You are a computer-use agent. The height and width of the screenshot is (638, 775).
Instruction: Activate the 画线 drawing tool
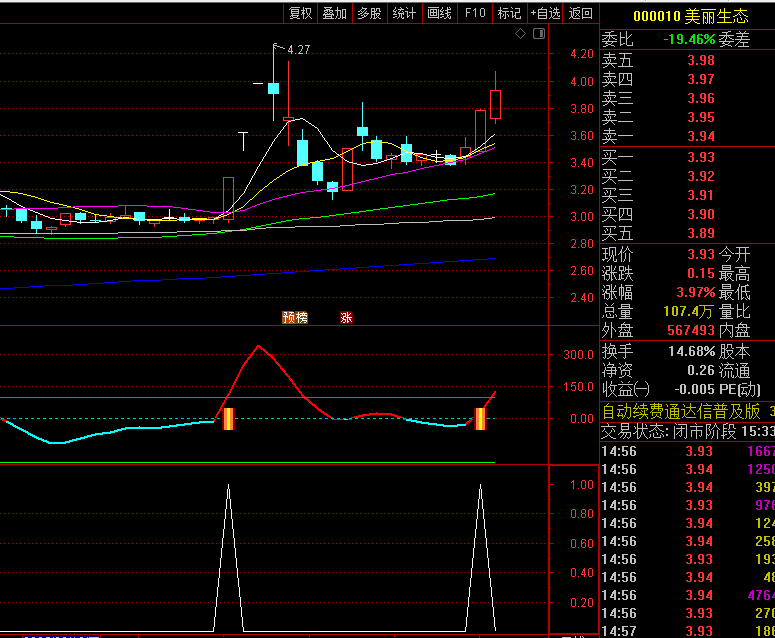coord(439,13)
